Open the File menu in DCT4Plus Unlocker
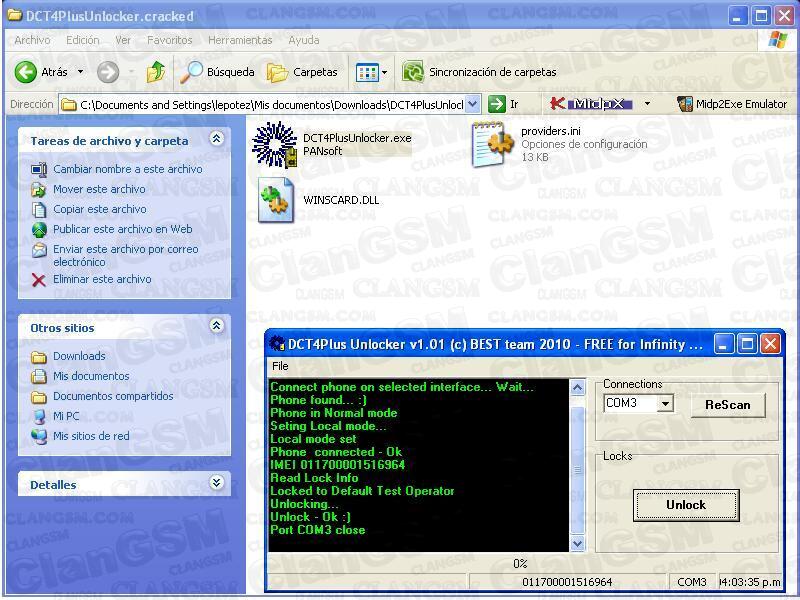The width and height of the screenshot is (800, 600). pyautogui.click(x=280, y=366)
